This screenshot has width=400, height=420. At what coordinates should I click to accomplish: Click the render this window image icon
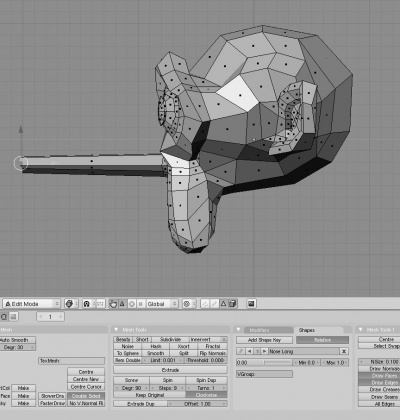[x=251, y=304]
